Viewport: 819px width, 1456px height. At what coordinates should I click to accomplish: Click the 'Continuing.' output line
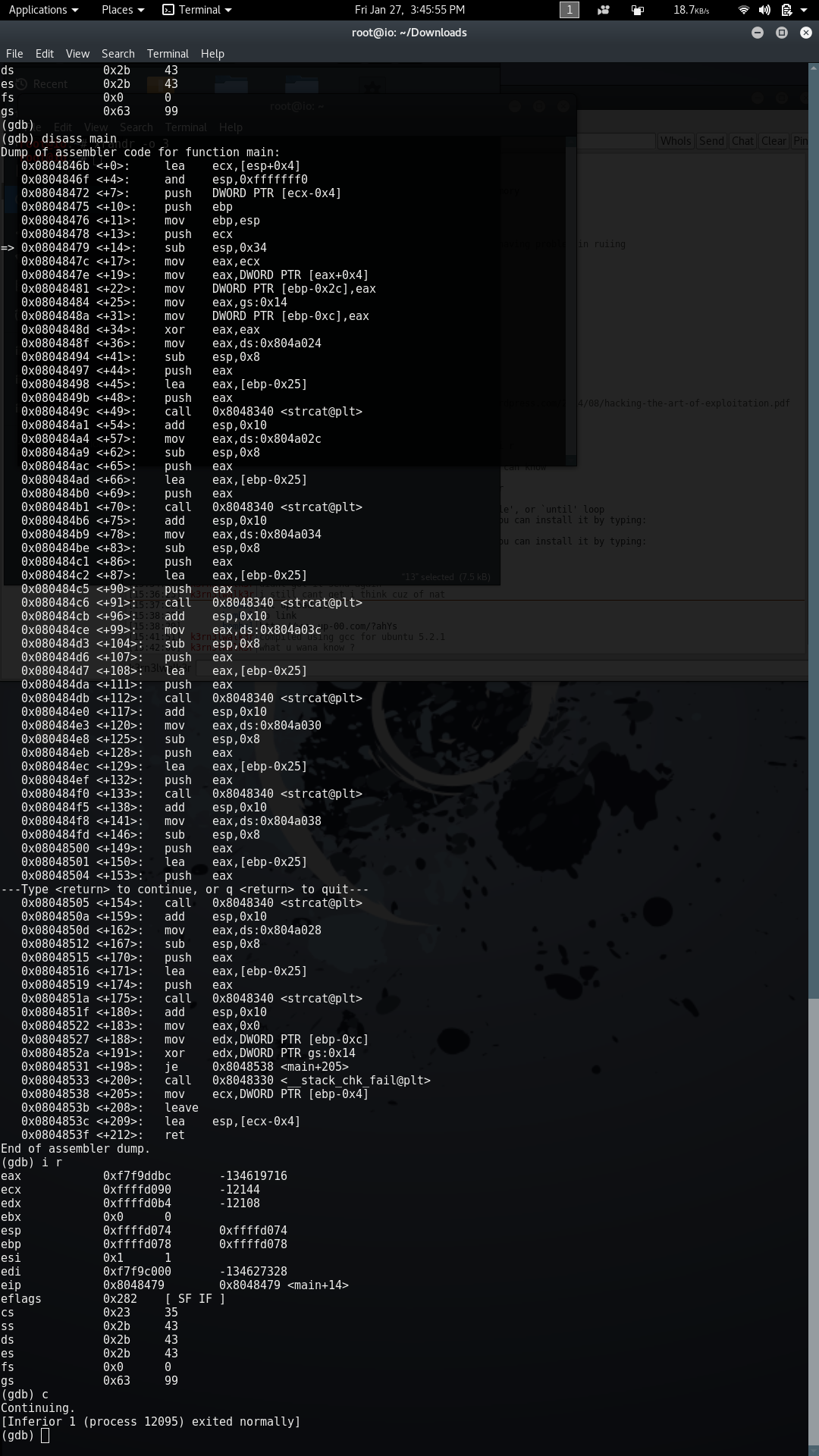pyautogui.click(x=38, y=1408)
